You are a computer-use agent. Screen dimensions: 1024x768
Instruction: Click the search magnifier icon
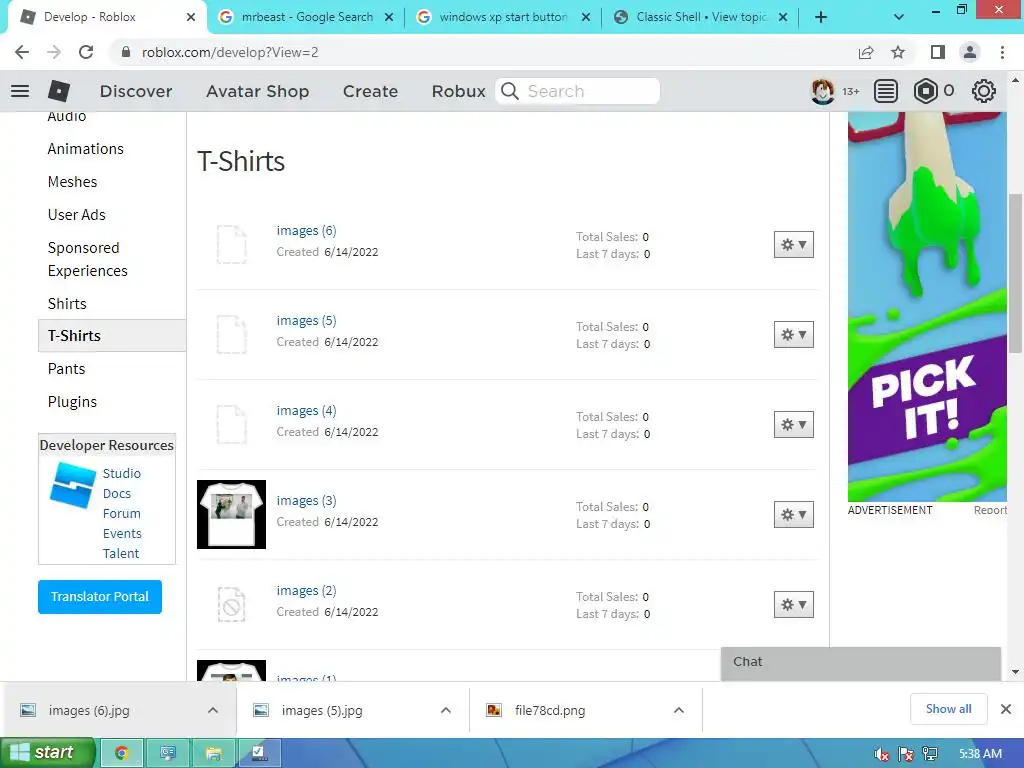click(x=510, y=91)
